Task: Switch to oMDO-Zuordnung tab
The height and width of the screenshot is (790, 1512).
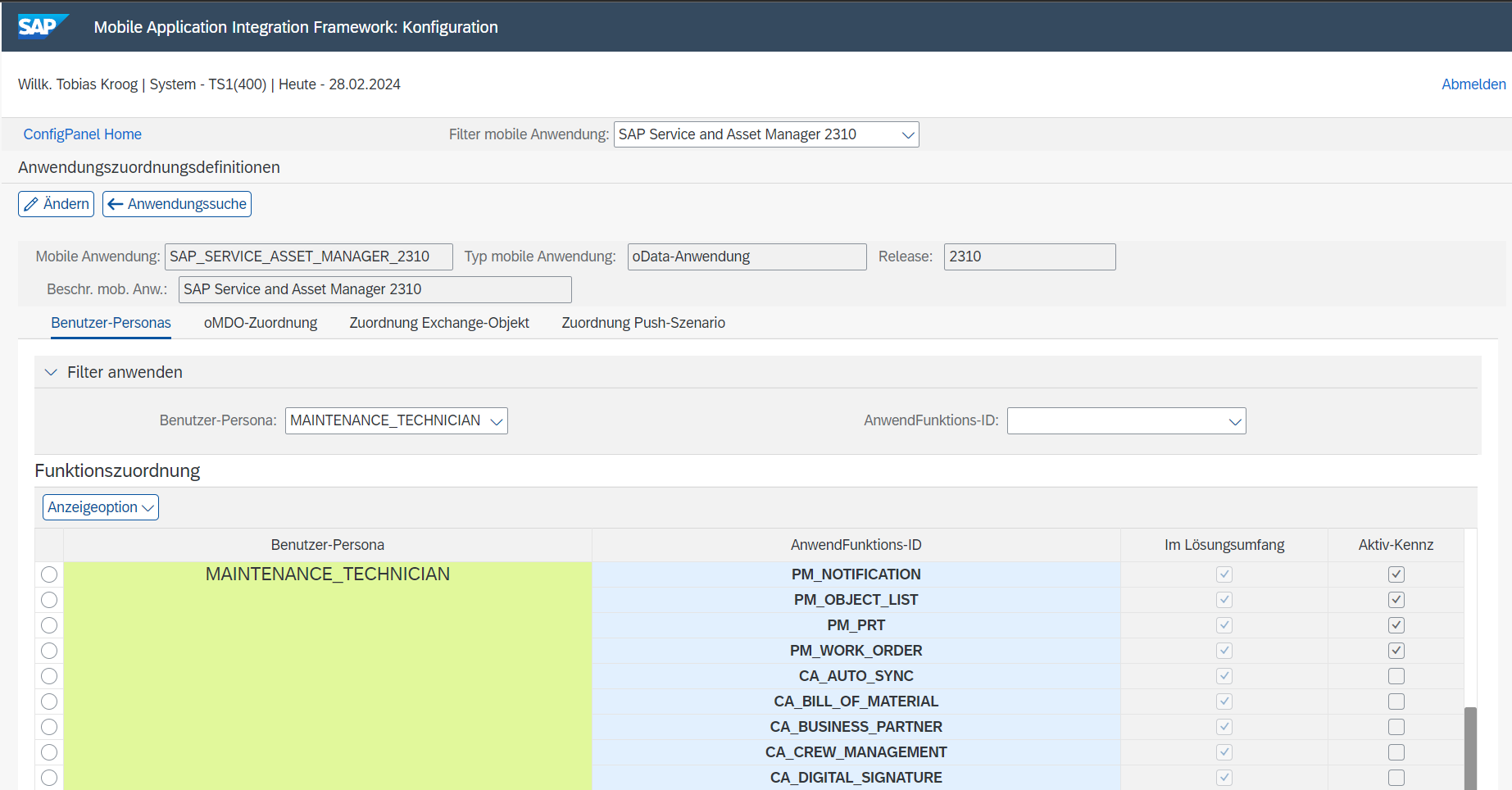Action: (261, 323)
